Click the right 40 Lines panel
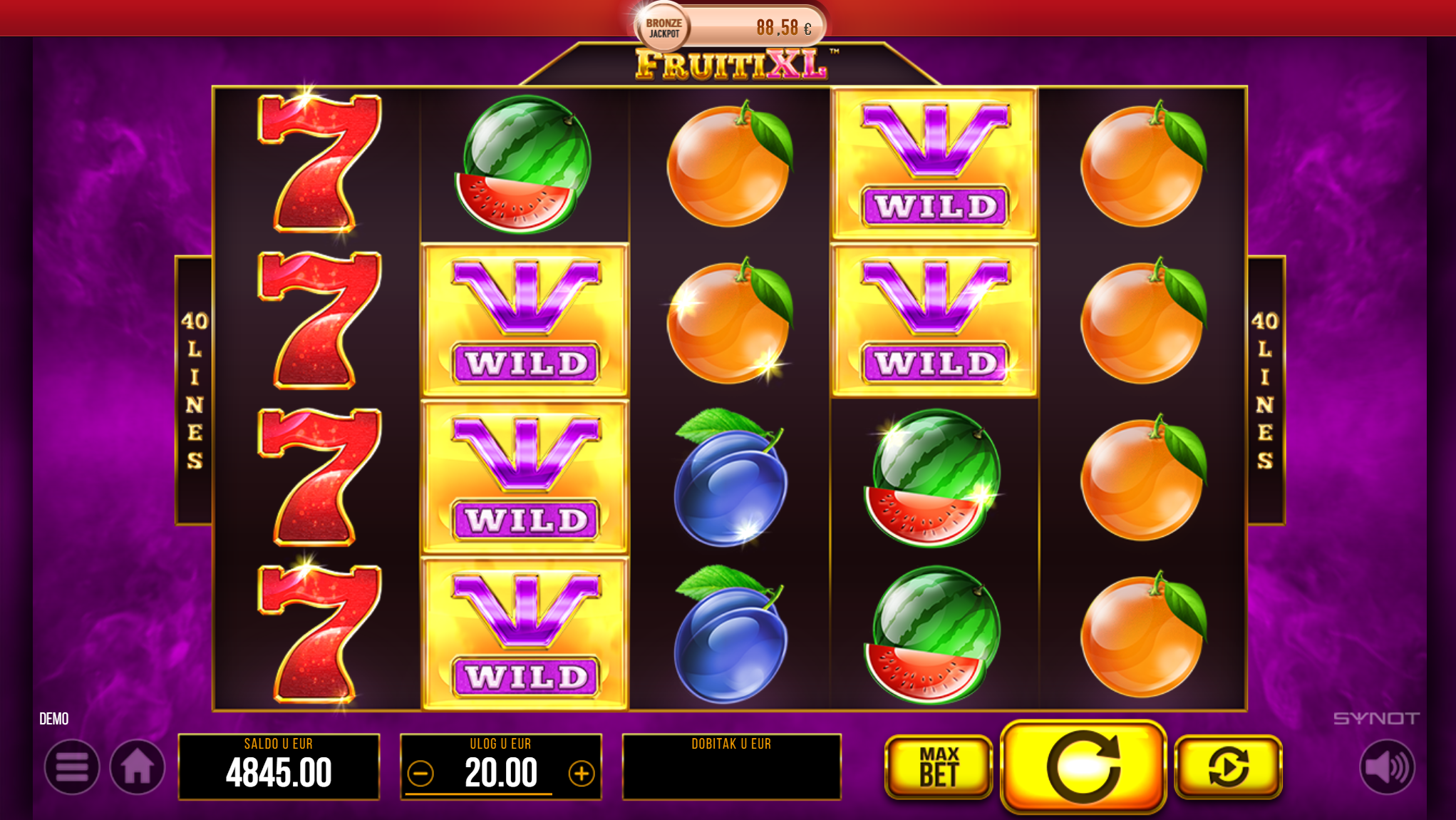Image resolution: width=1456 pixels, height=820 pixels. click(1266, 390)
